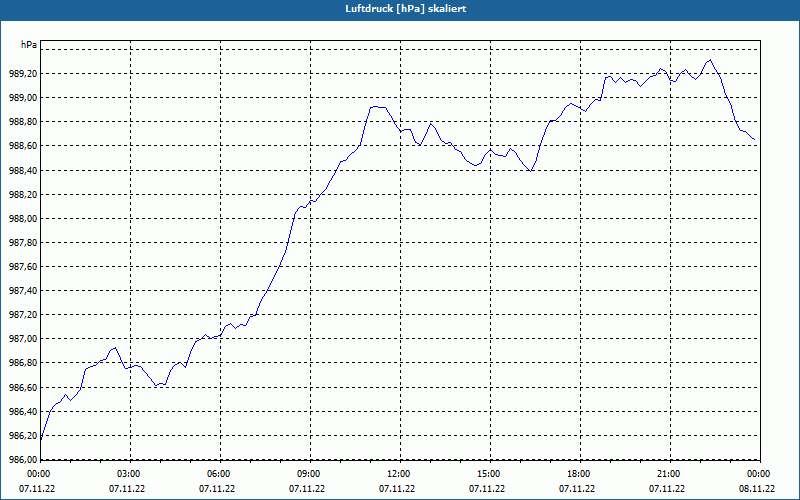Image resolution: width=800 pixels, height=500 pixels.
Task: Click the 987,80 y-axis value
Action: [23, 242]
